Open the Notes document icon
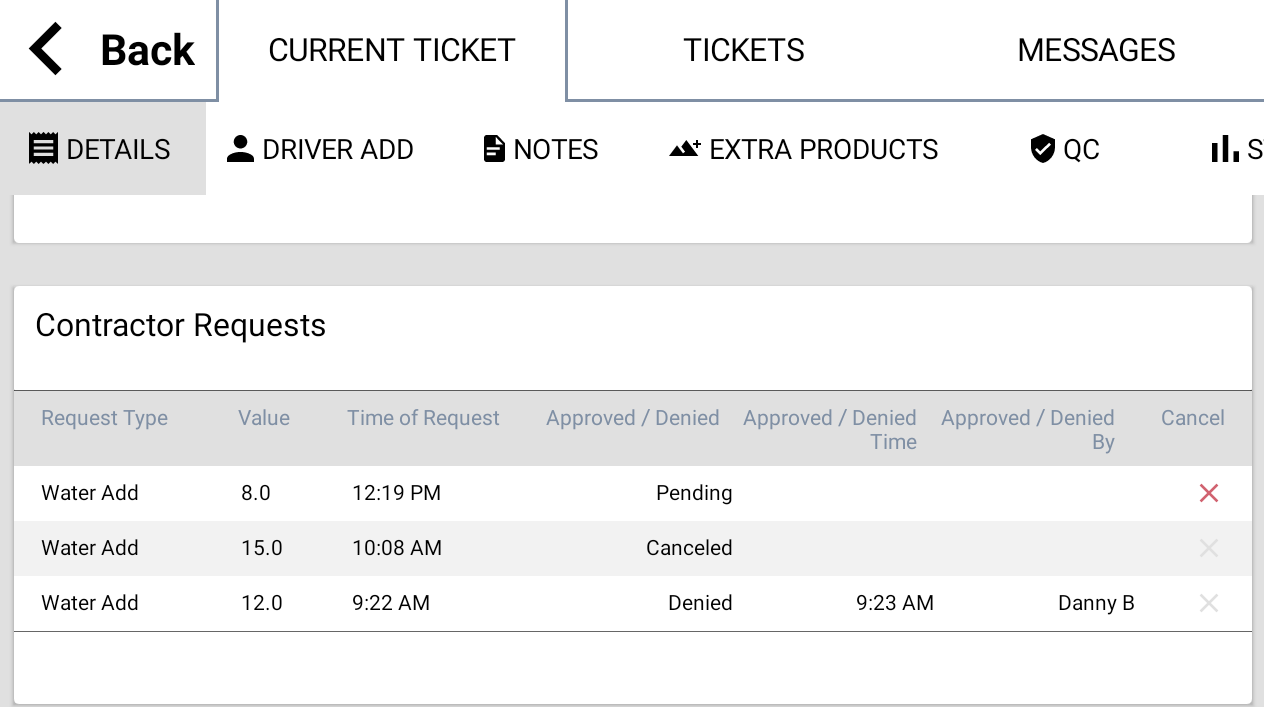 pyautogui.click(x=493, y=147)
